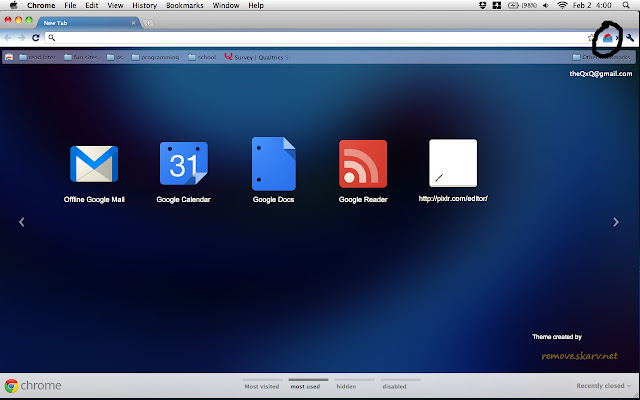This screenshot has height=400, width=640.
Task: Open the Survey Qualtrics bookmark
Action: click(x=256, y=57)
